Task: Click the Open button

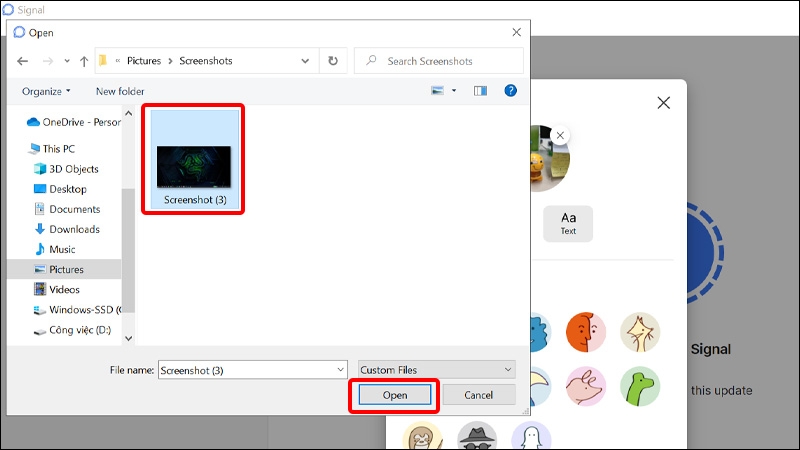Action: tap(395, 395)
